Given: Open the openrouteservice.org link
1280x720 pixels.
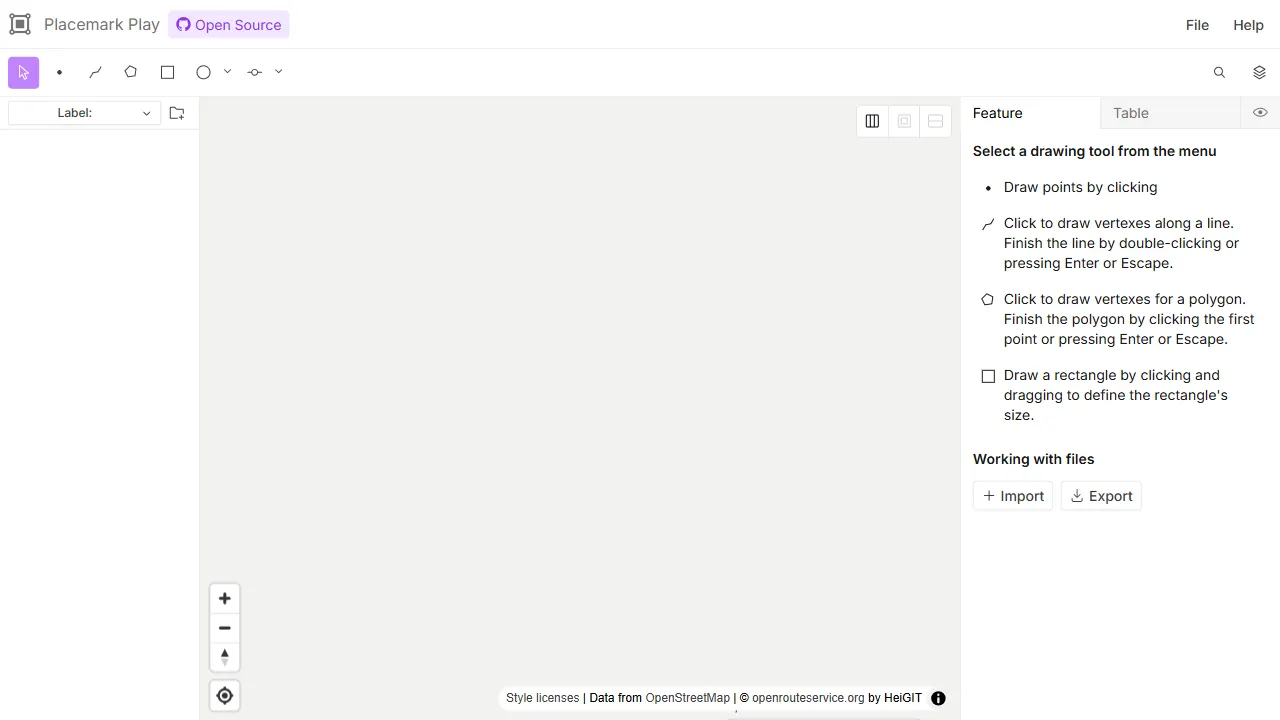Looking at the screenshot, I should coord(808,698).
